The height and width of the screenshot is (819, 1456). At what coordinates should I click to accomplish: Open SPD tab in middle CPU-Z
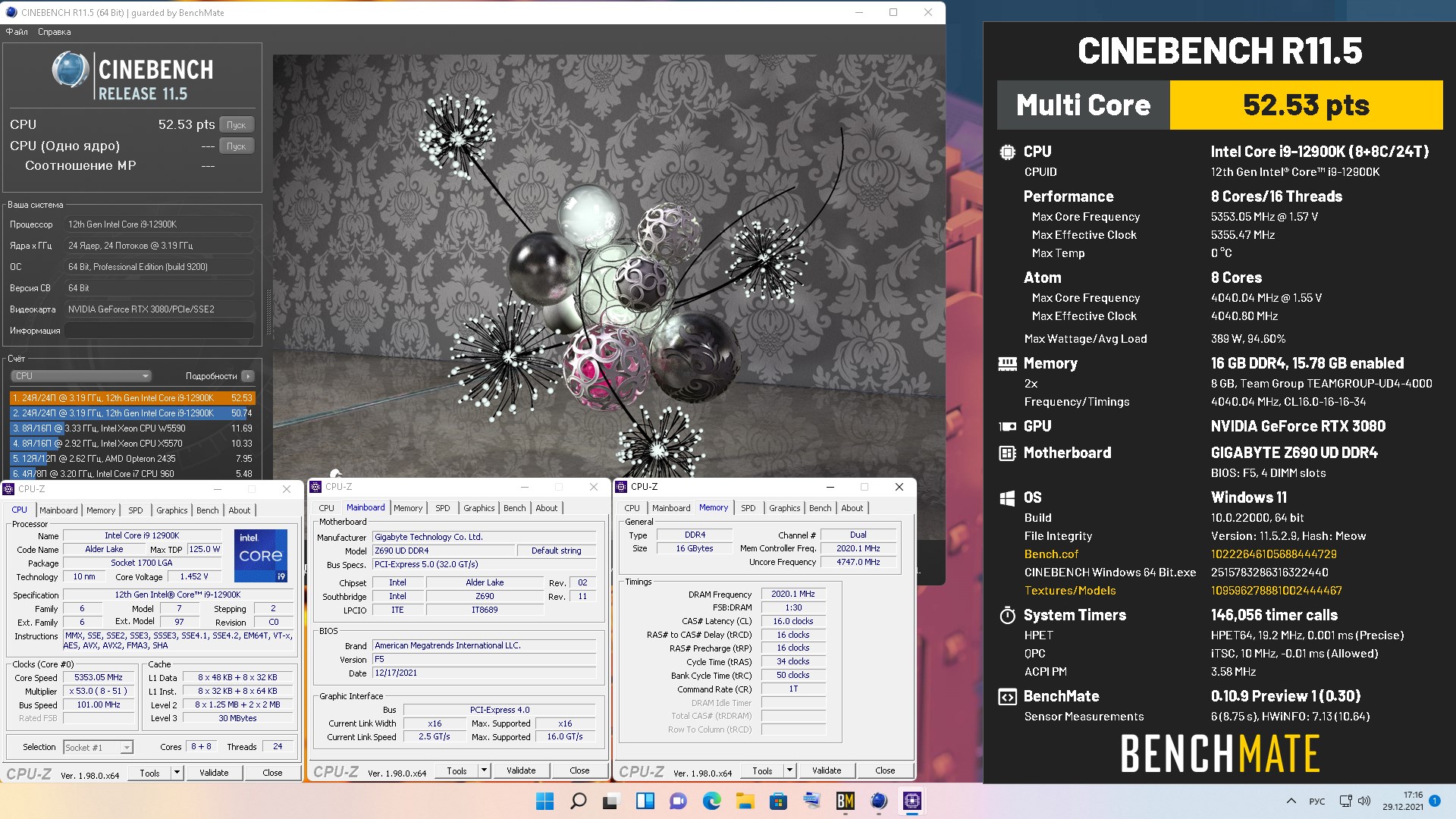[x=443, y=508]
